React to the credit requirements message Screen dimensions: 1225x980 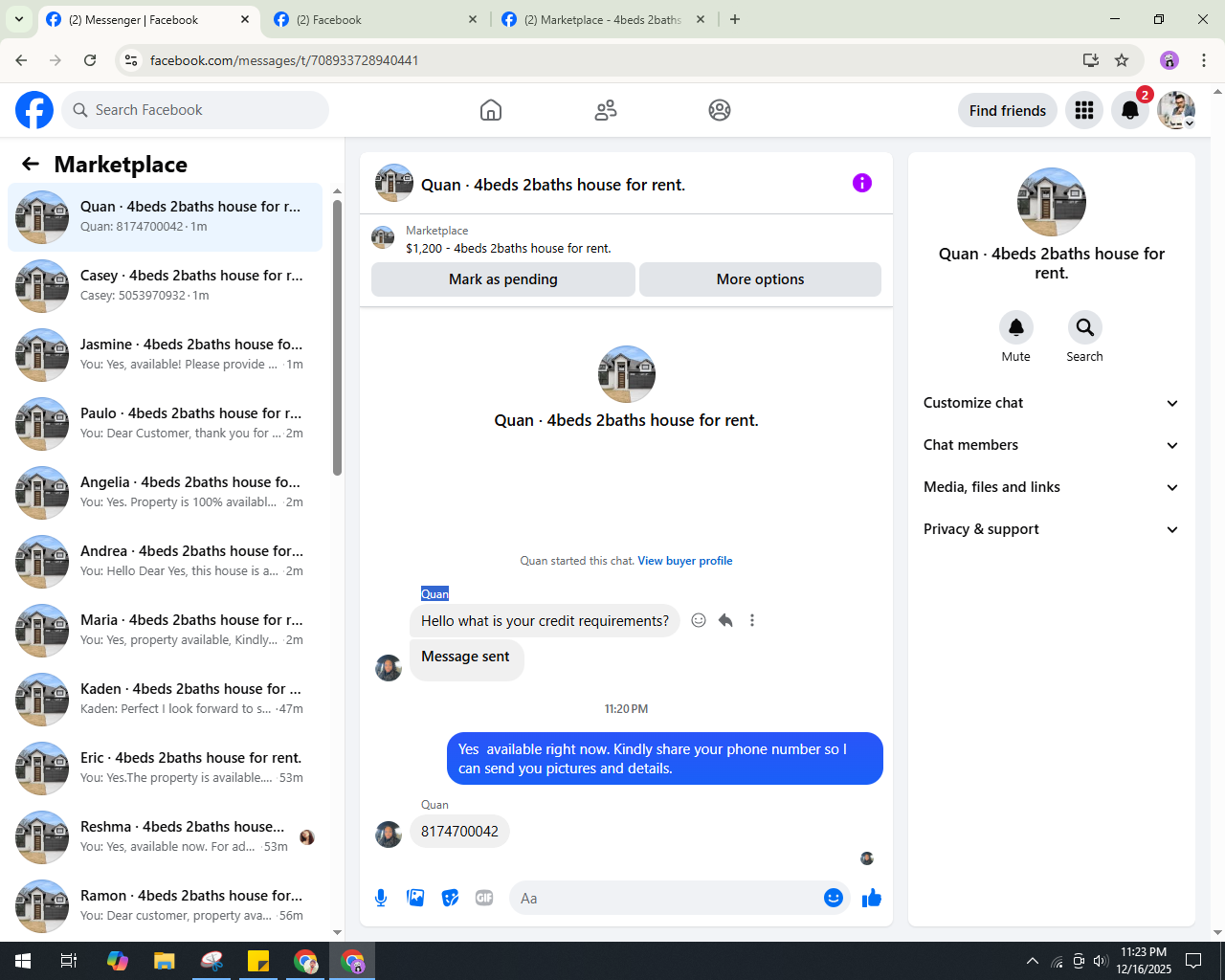pyautogui.click(x=699, y=620)
